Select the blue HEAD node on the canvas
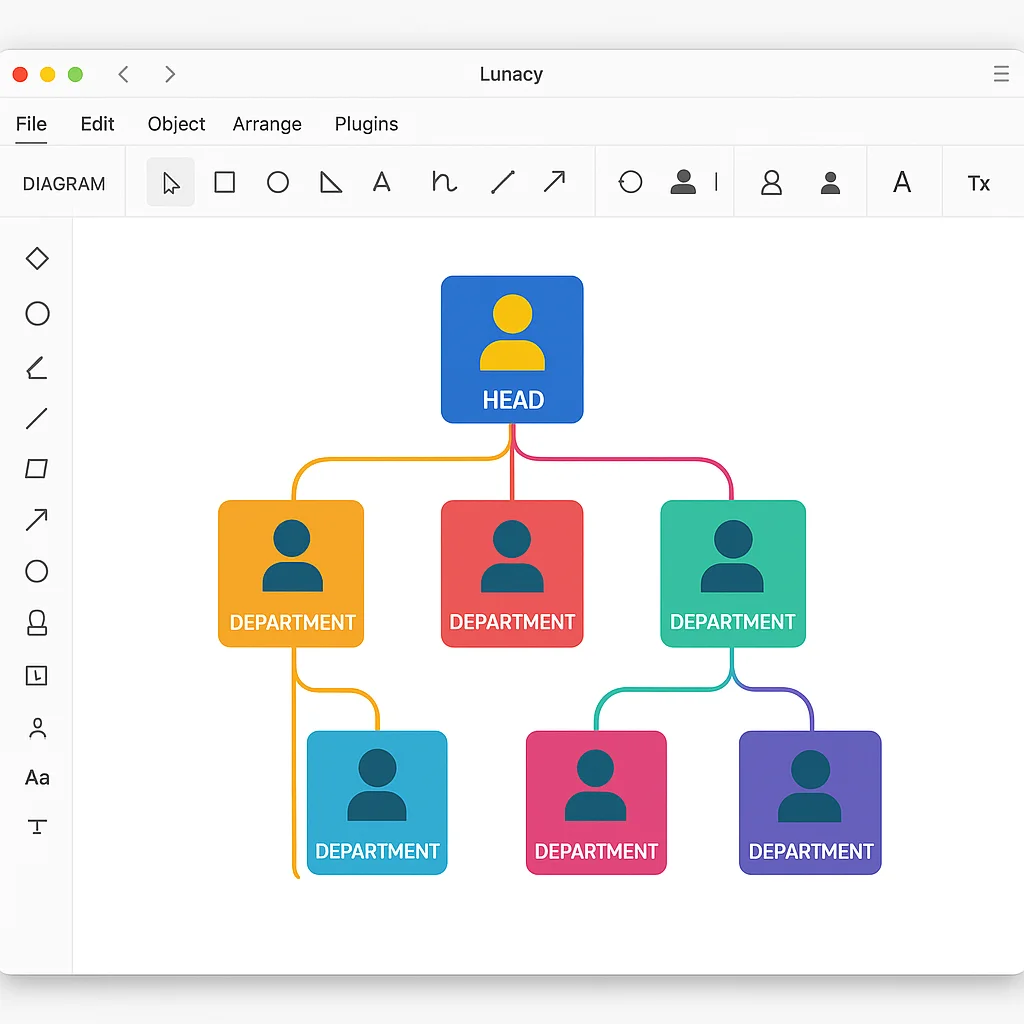 [x=512, y=348]
